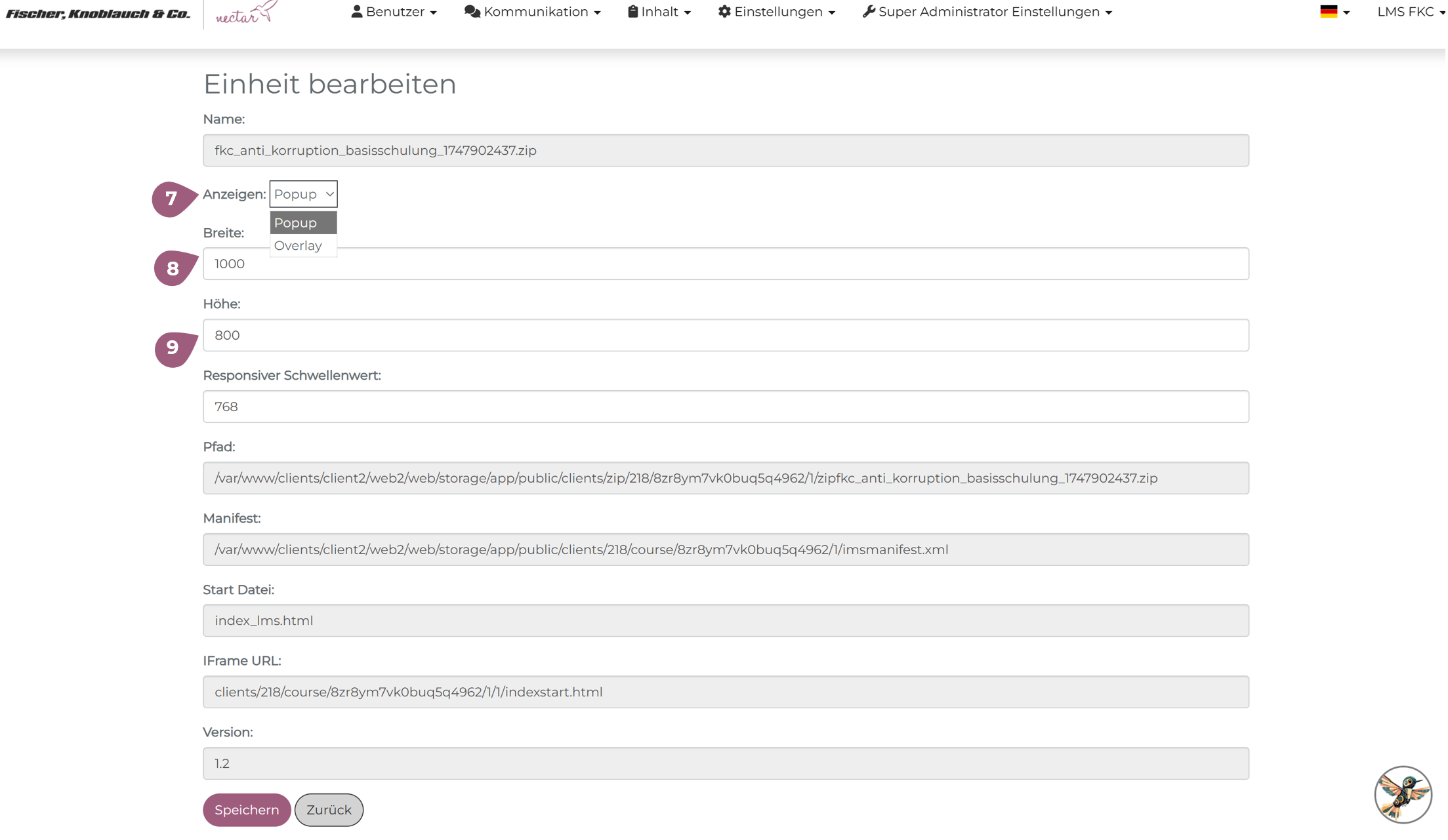Image resolution: width=1448 pixels, height=840 pixels.
Task: Click into the Höhe field
Action: 727,336
